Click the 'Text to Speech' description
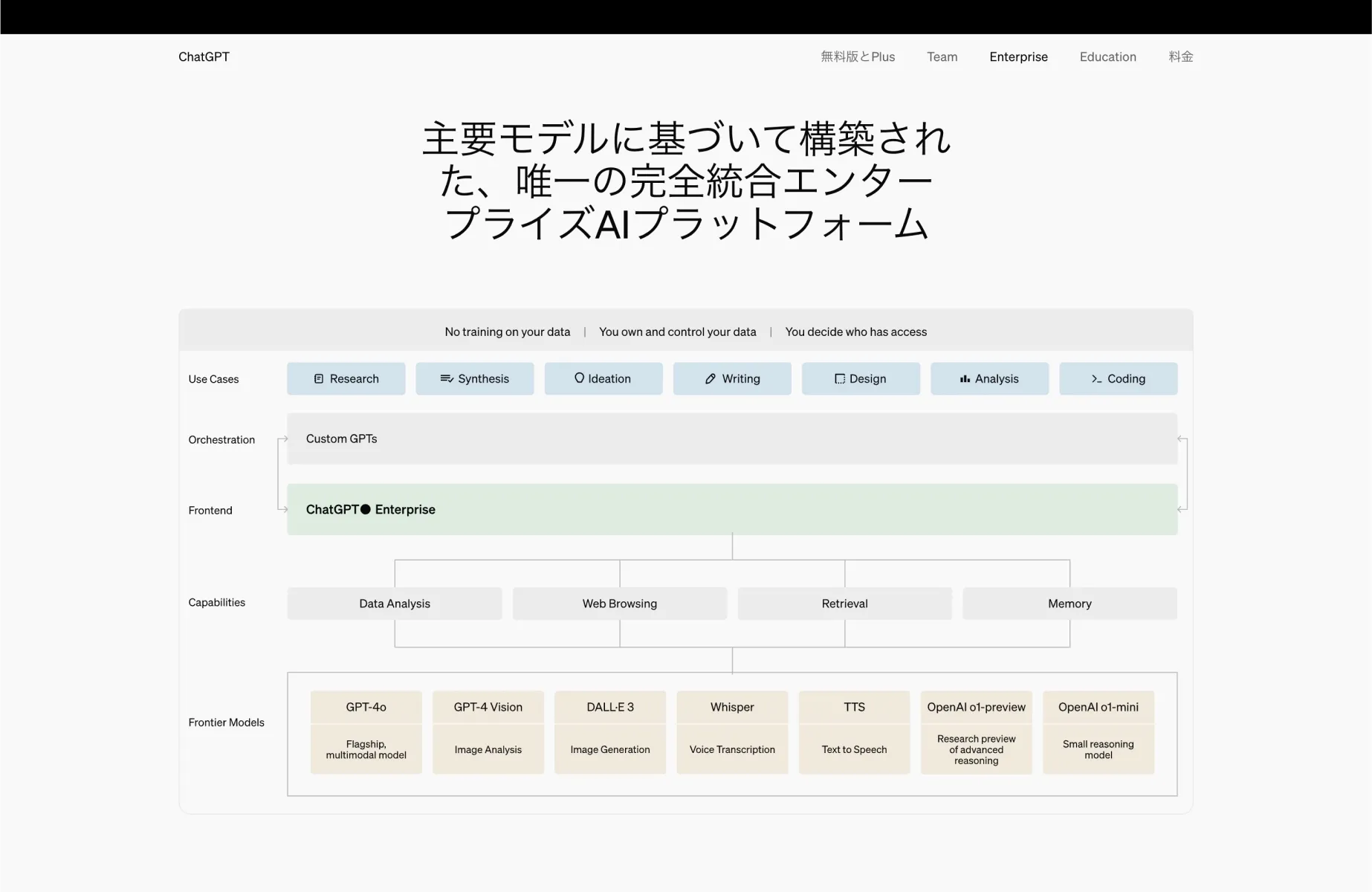This screenshot has width=1372, height=892. click(855, 749)
